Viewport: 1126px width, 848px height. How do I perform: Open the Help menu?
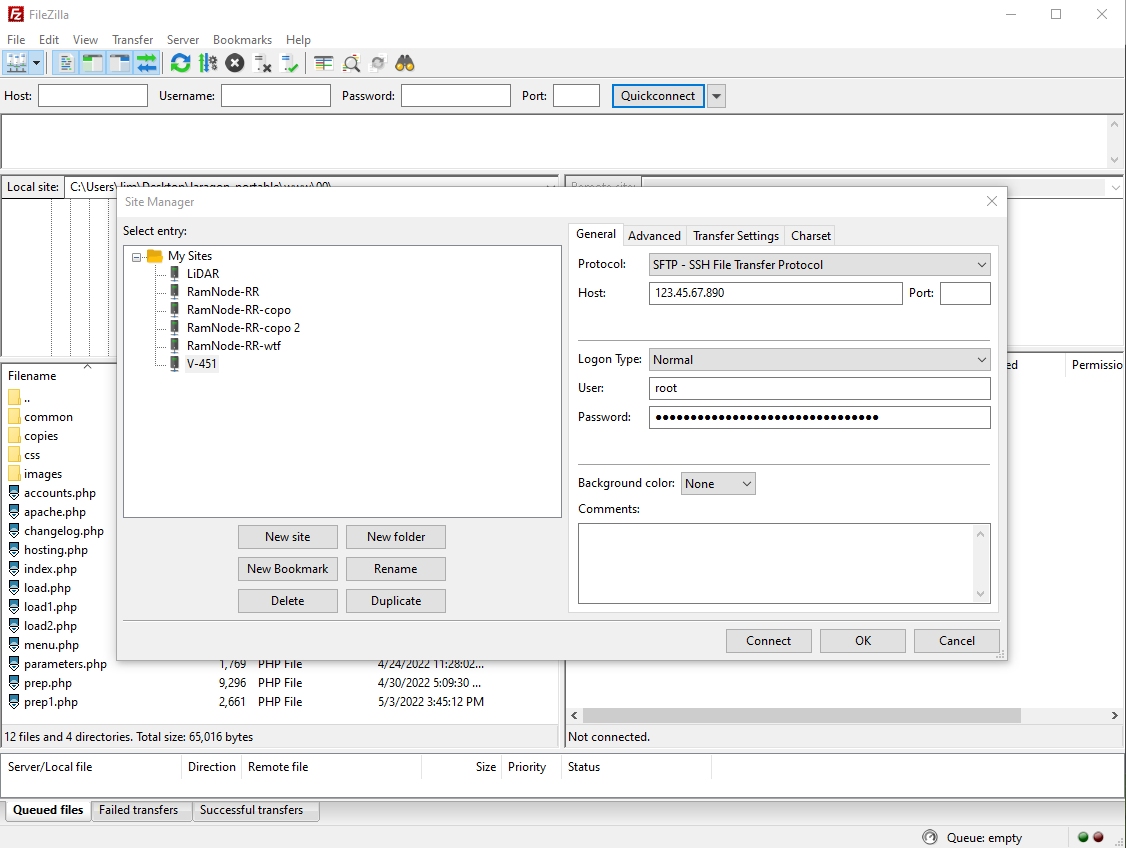pyautogui.click(x=298, y=39)
